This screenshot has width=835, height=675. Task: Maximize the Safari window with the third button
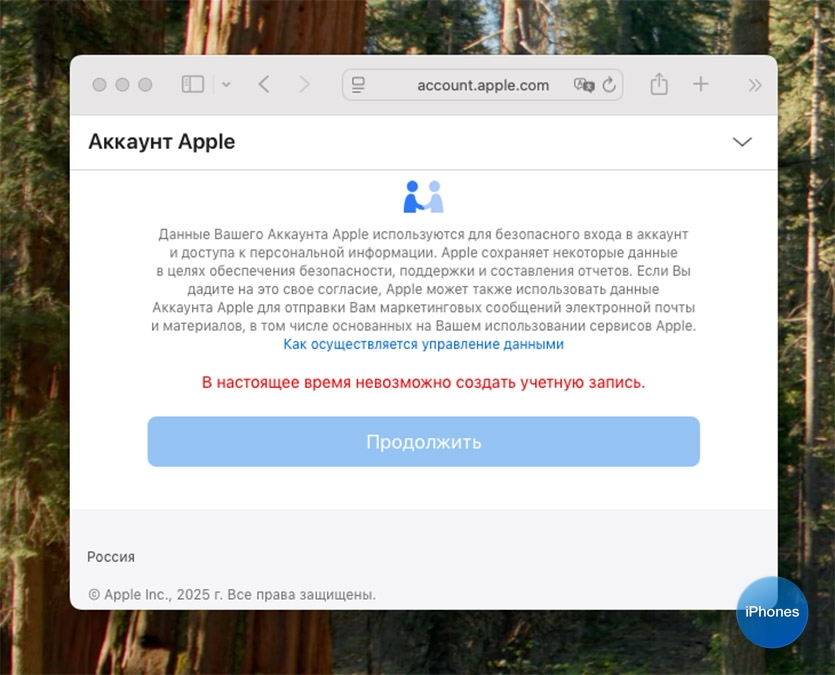coord(145,85)
